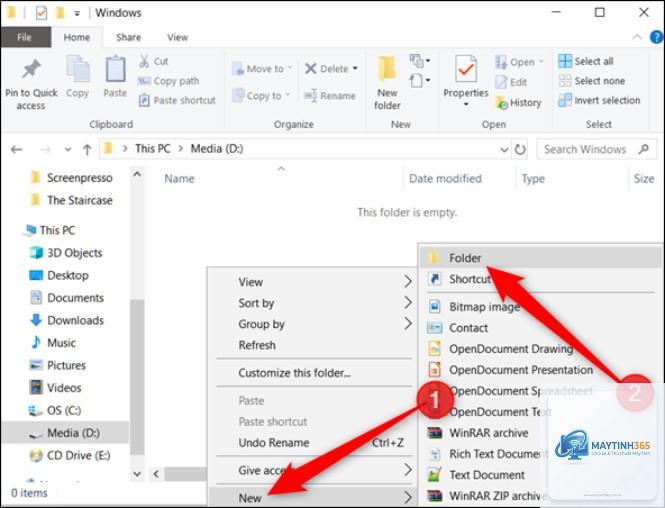Open Group by submenu
Image resolution: width=665 pixels, height=508 pixels.
(x=313, y=324)
